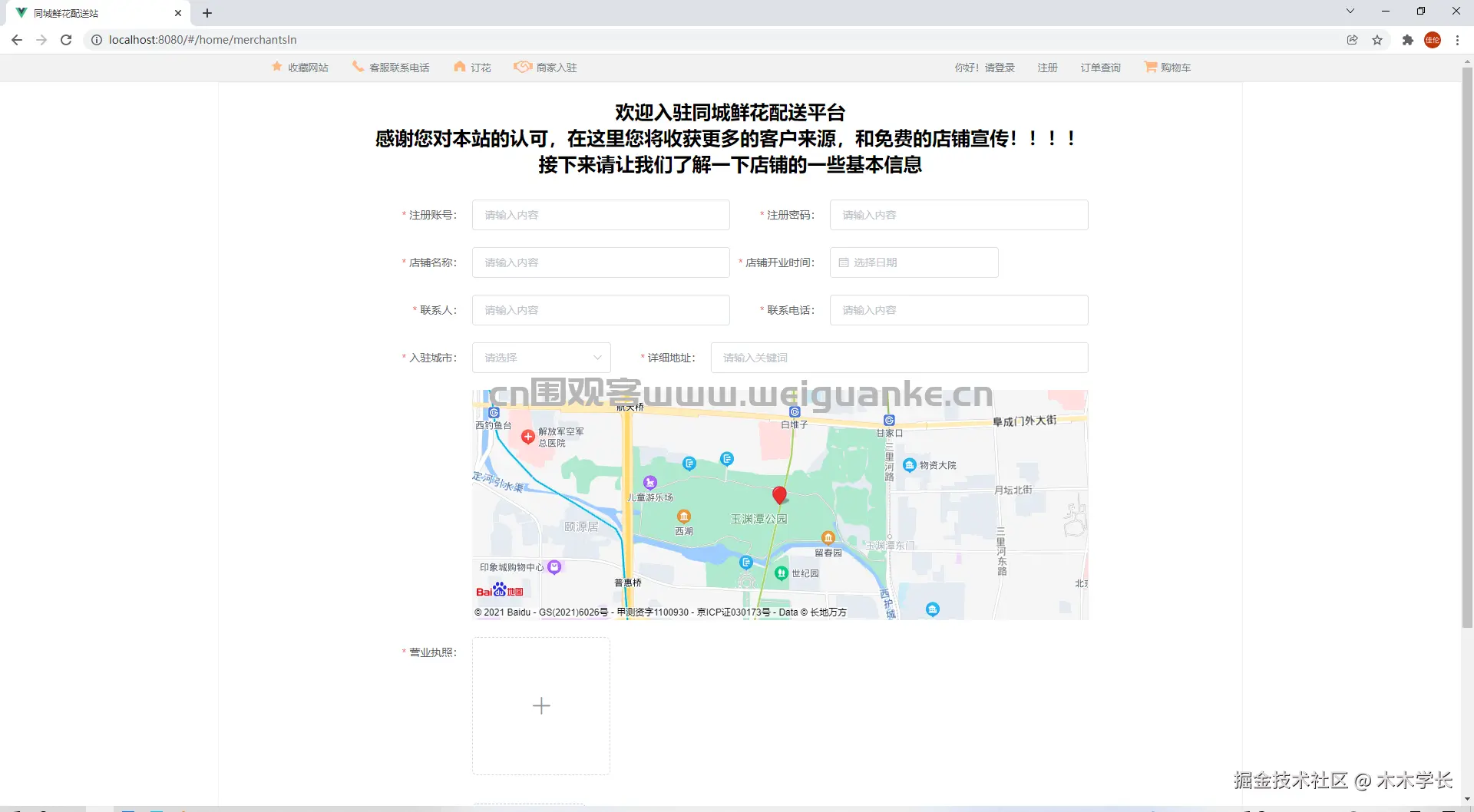Focus the 店铺名称 input field
The width and height of the screenshot is (1474, 812).
[x=600, y=262]
